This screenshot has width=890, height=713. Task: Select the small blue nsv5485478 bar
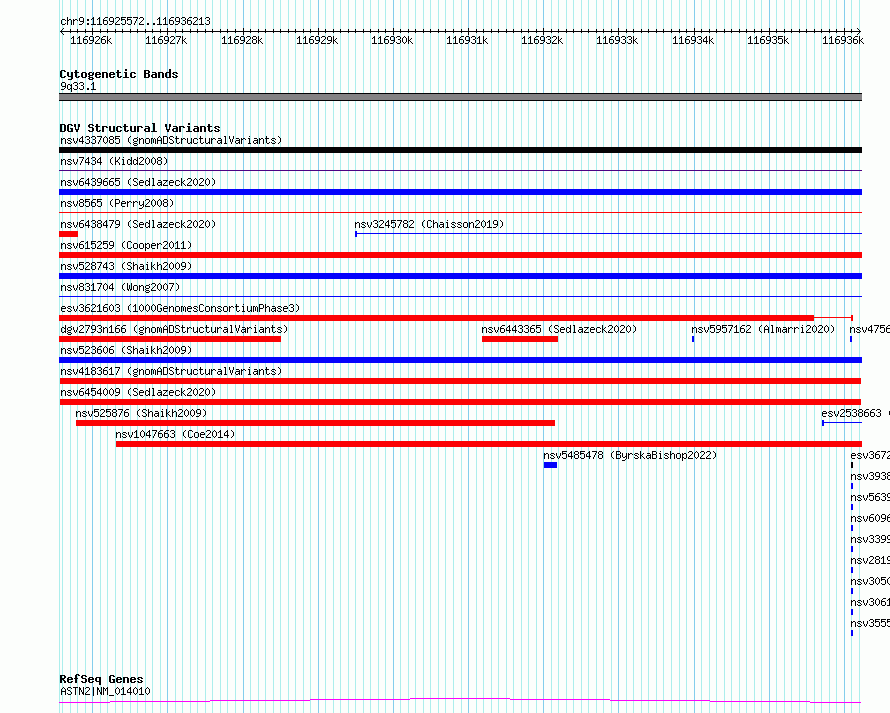click(550, 465)
